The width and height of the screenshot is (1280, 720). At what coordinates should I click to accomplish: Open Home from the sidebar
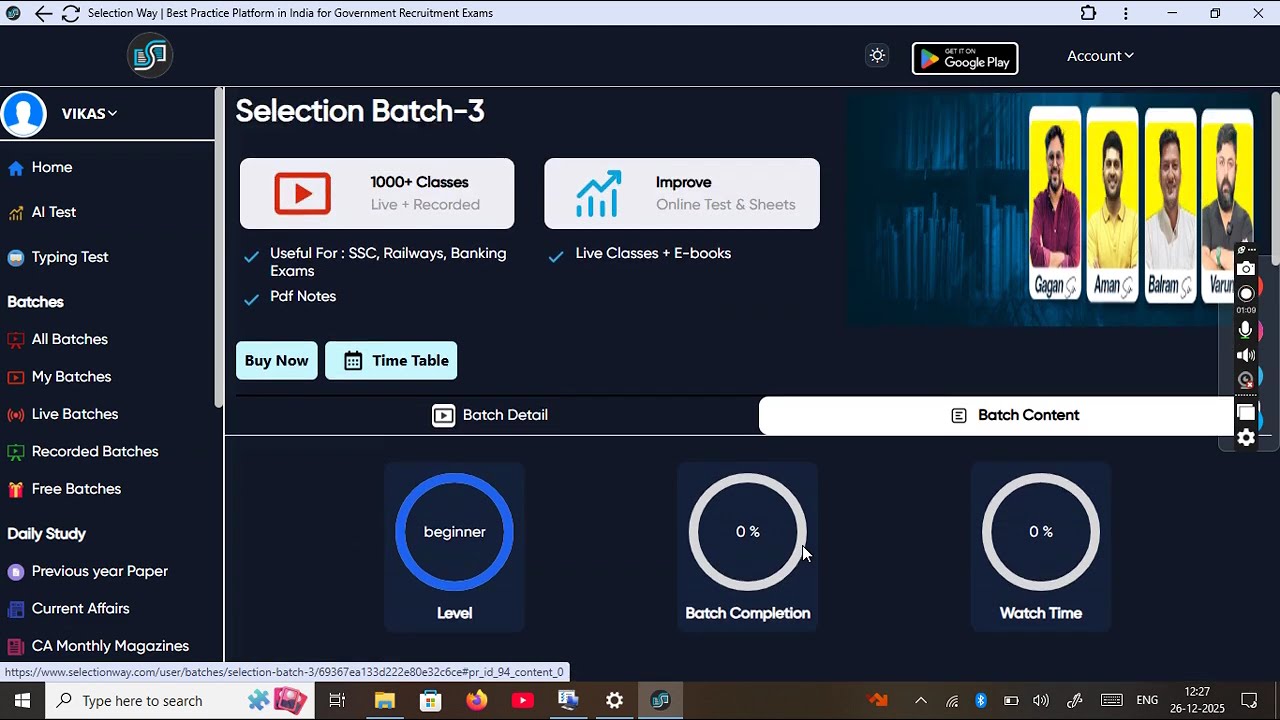(52, 167)
